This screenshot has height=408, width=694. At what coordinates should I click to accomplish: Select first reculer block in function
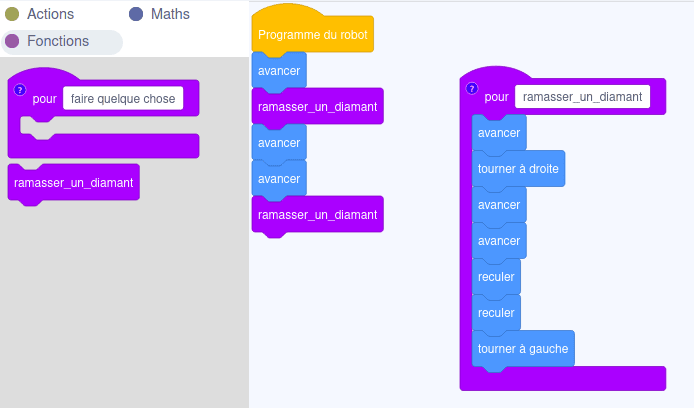click(x=496, y=277)
